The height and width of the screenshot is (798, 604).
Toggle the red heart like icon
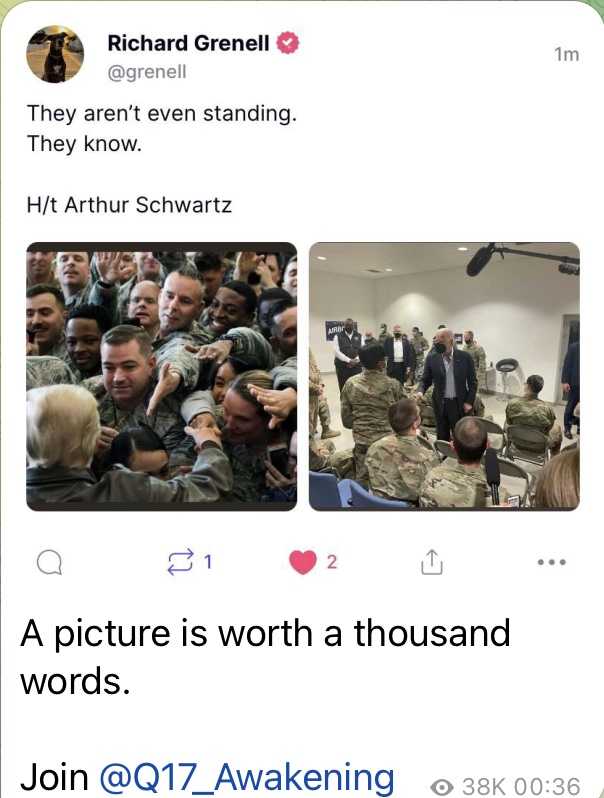(302, 562)
